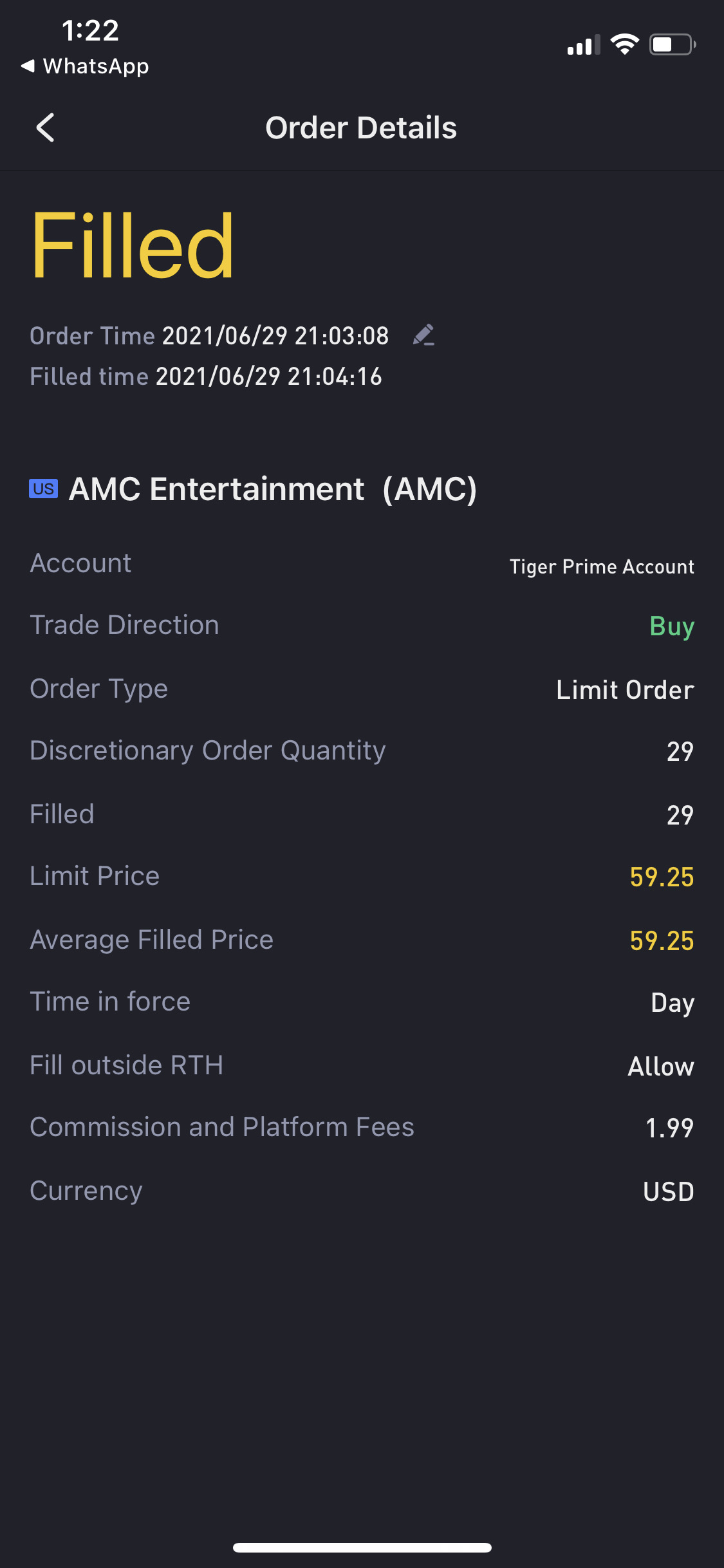The image size is (724, 1568).
Task: Tap the Day time in force value
Action: coord(672,1003)
